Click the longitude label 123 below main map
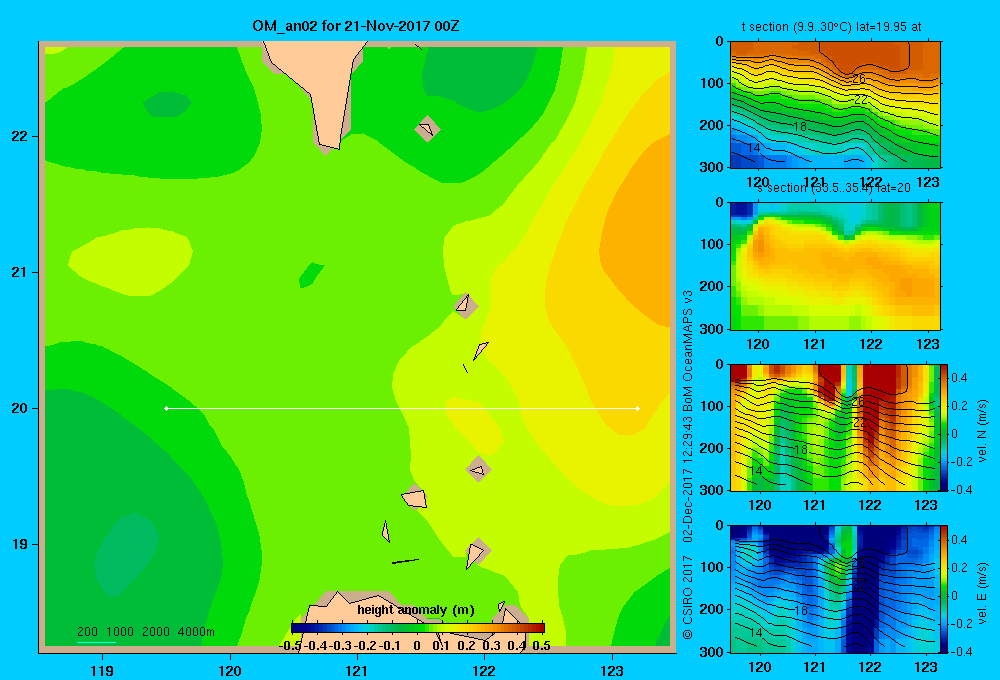The height and width of the screenshot is (680, 1000). point(612,670)
